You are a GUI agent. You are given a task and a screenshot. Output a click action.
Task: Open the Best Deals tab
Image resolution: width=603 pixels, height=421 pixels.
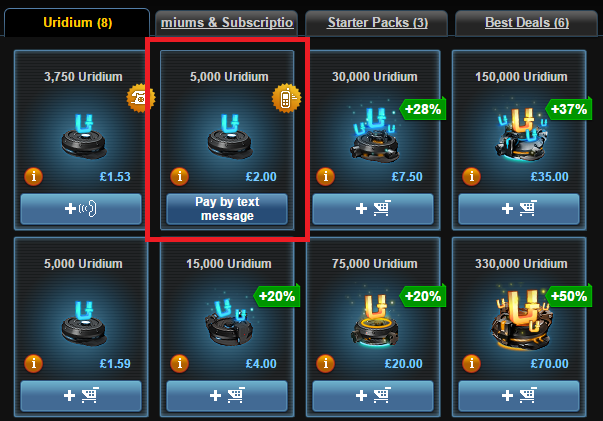click(x=526, y=23)
